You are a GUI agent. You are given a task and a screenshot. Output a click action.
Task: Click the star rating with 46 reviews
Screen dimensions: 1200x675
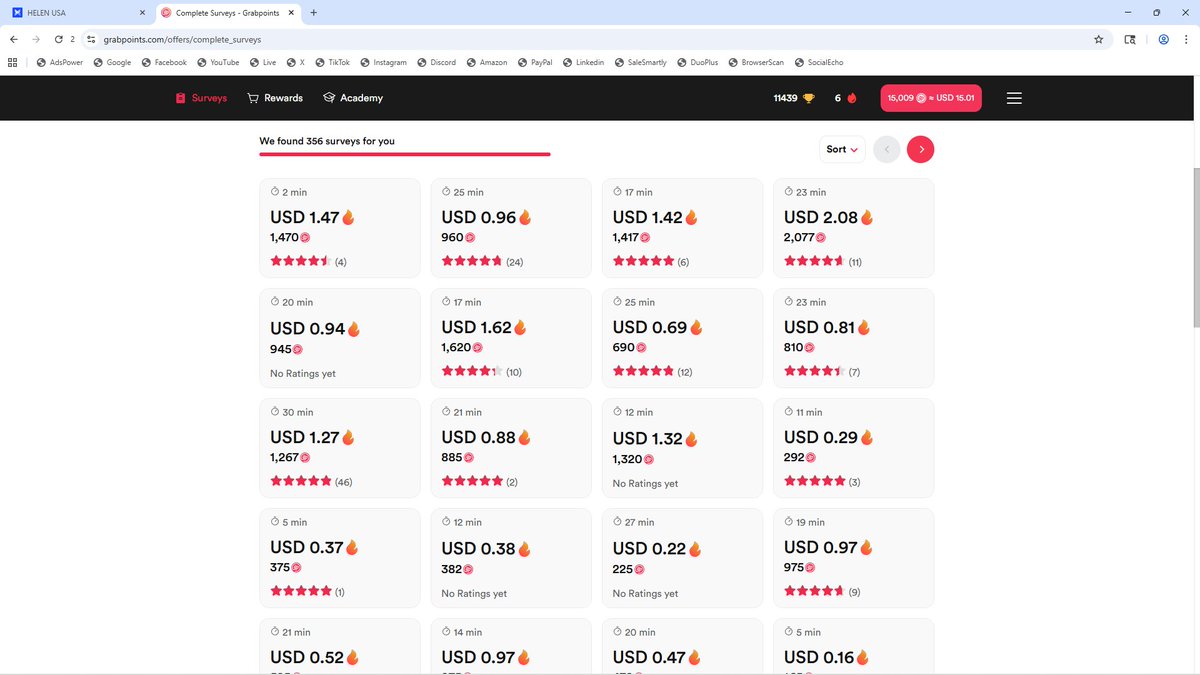pyautogui.click(x=301, y=482)
